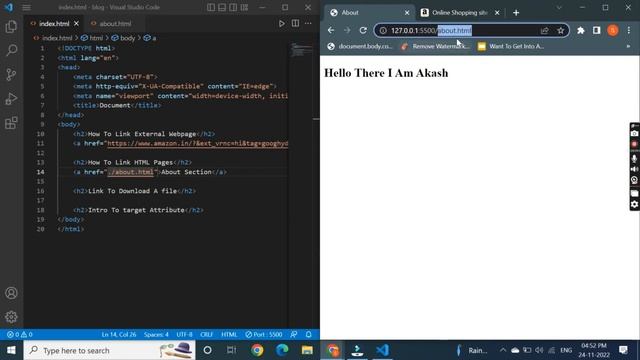Open the tab search chevron in Chrome
Image resolution: width=640 pixels, height=360 pixels.
coord(559,8)
